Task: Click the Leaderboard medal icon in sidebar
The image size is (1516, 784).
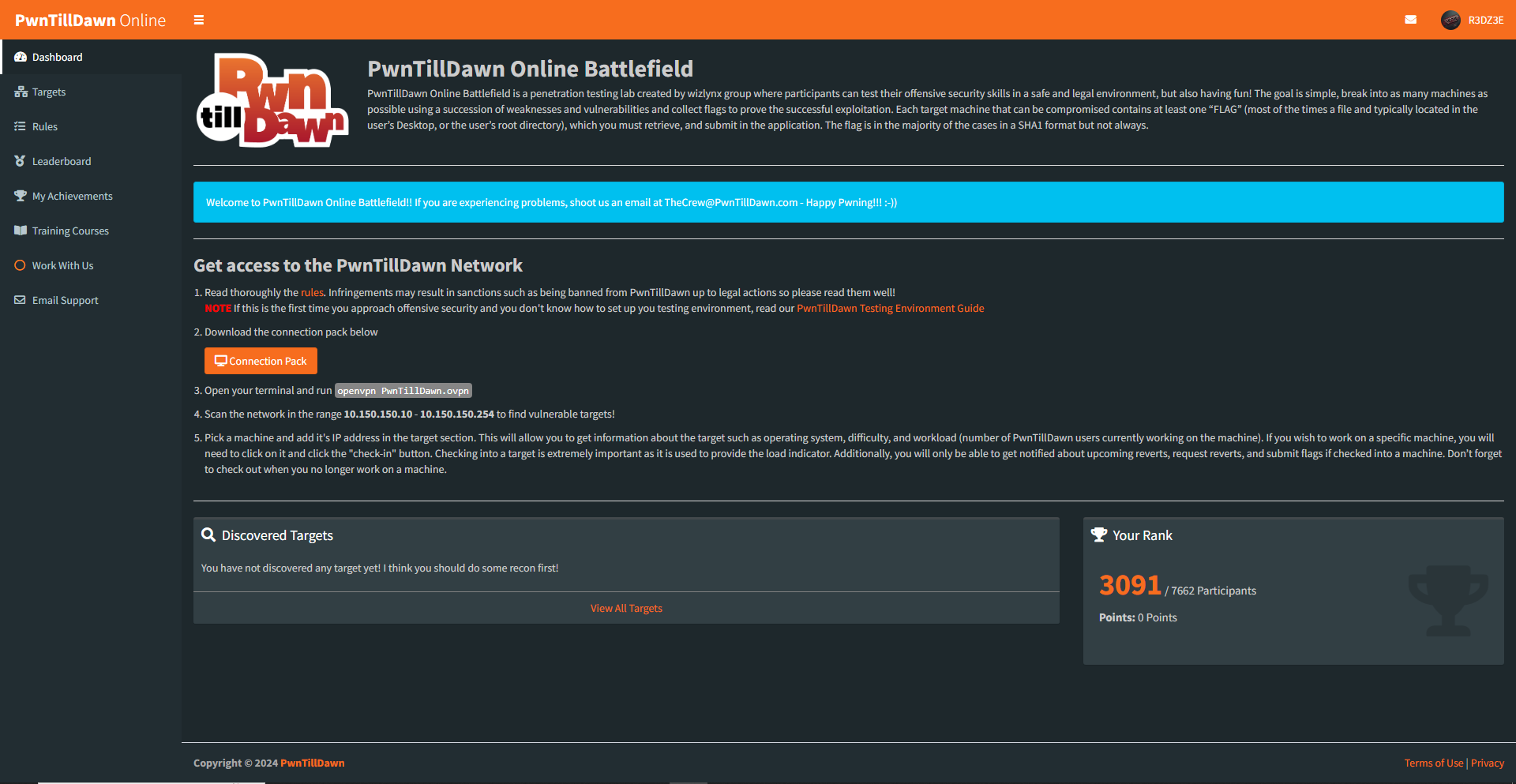Action: click(21, 161)
